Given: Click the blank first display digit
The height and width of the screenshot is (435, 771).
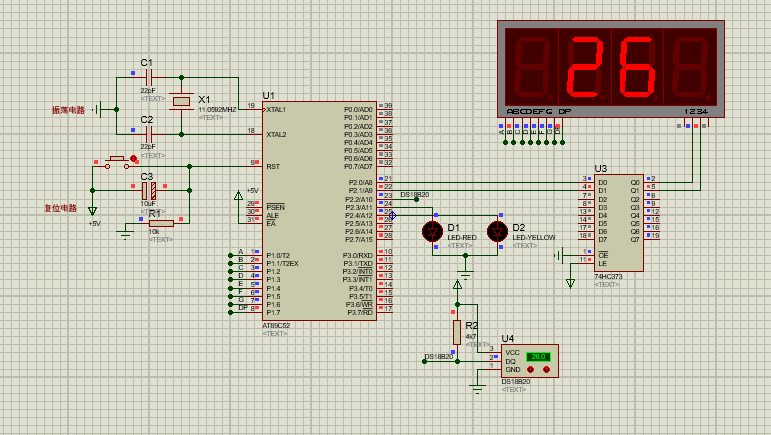Looking at the screenshot, I should click(532, 67).
